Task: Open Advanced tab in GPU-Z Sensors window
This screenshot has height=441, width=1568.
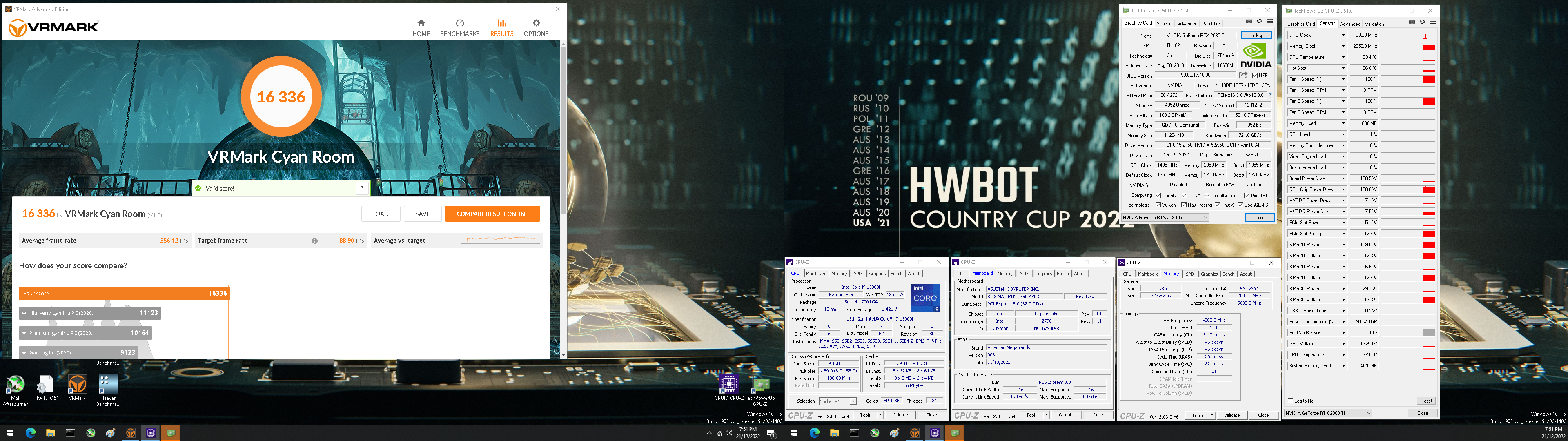Action: point(1350,24)
